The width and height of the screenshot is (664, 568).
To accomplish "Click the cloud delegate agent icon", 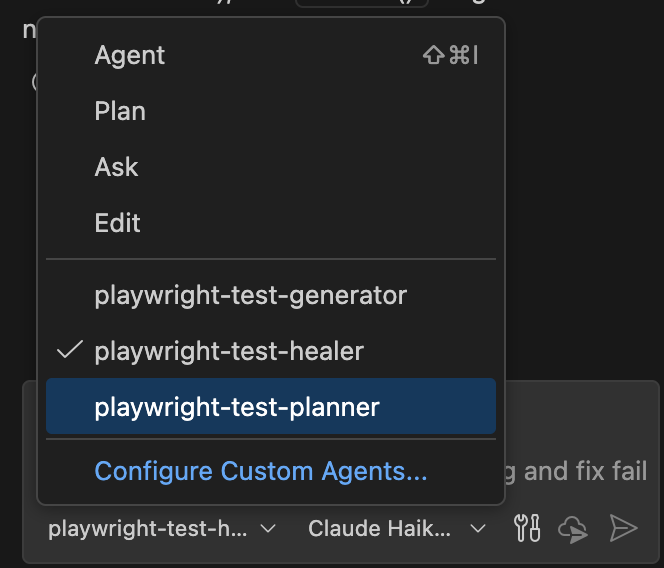I will click(574, 528).
